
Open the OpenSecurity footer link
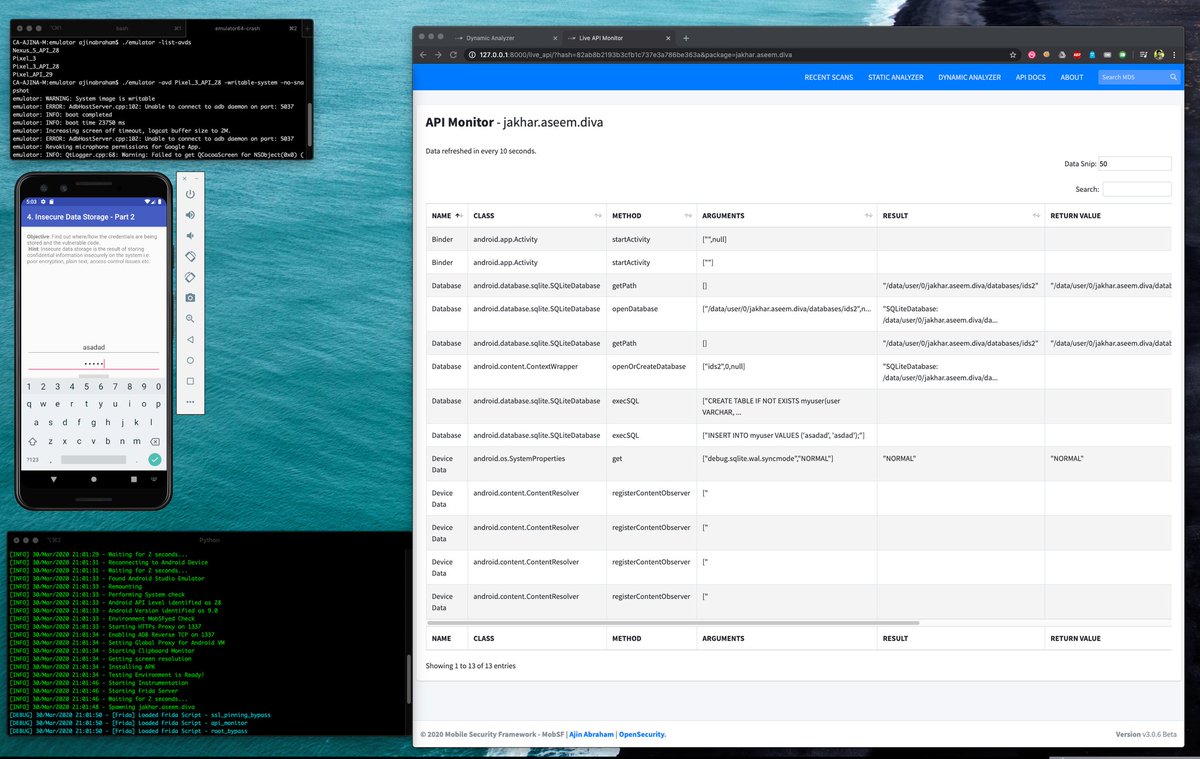click(641, 733)
